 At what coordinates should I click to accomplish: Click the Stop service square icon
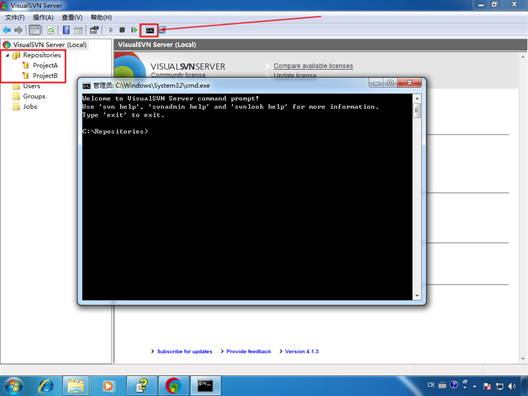click(122, 30)
